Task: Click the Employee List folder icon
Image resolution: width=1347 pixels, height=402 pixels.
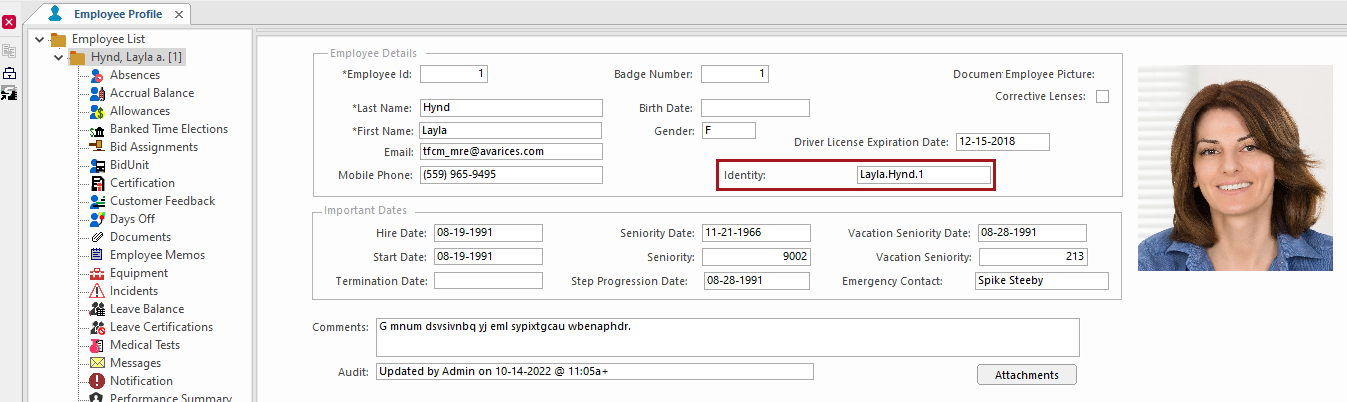Action: pyautogui.click(x=58, y=39)
